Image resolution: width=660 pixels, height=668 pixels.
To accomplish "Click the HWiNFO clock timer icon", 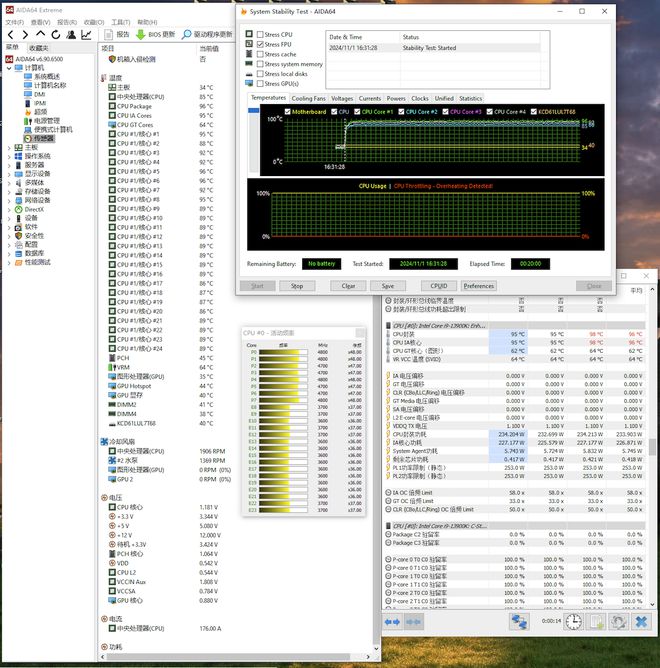I will (574, 622).
